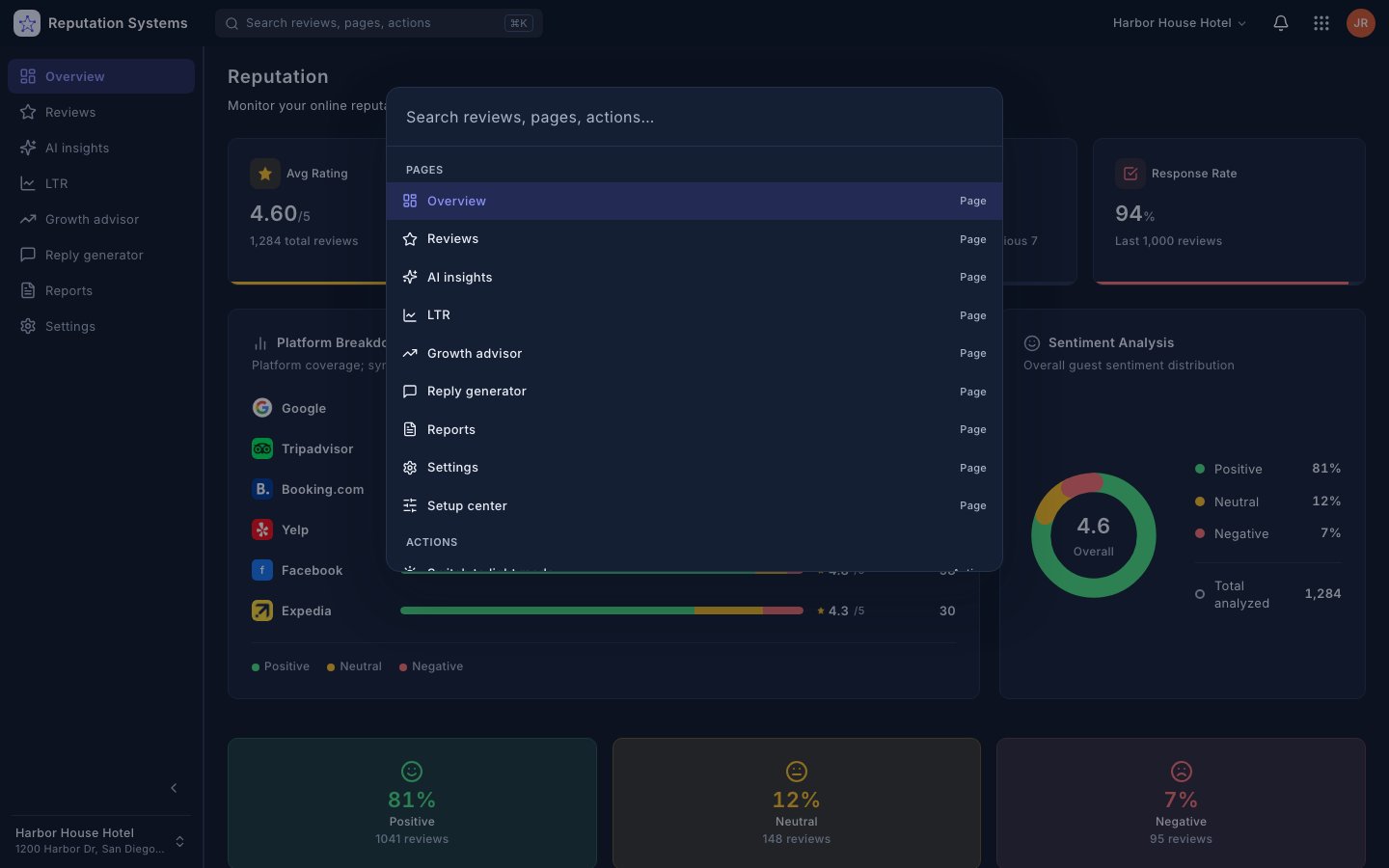Go to Overview in the sidebar
Viewport: 1389px width, 868px height.
(x=101, y=76)
